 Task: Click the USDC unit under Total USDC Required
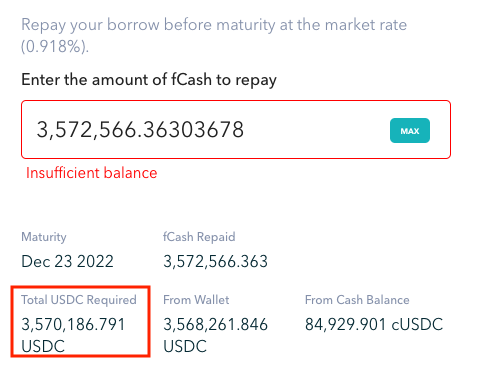[x=43, y=346]
